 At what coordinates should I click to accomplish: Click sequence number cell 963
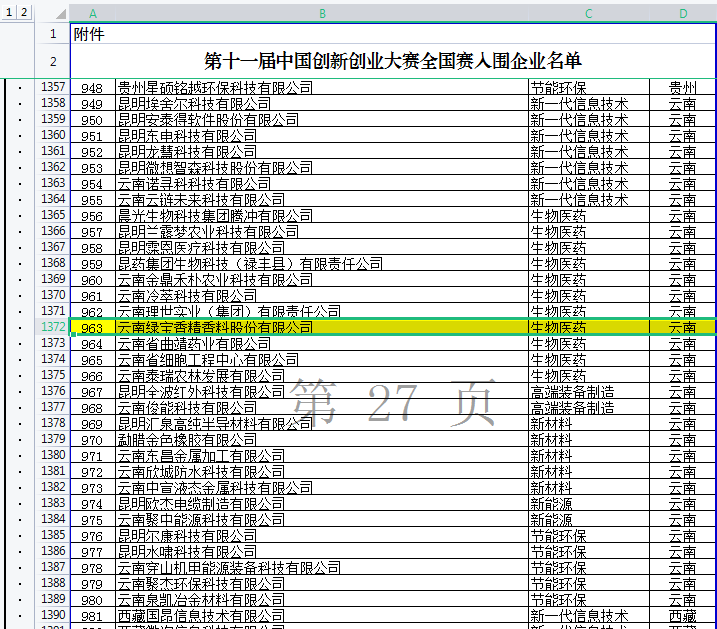tap(93, 327)
